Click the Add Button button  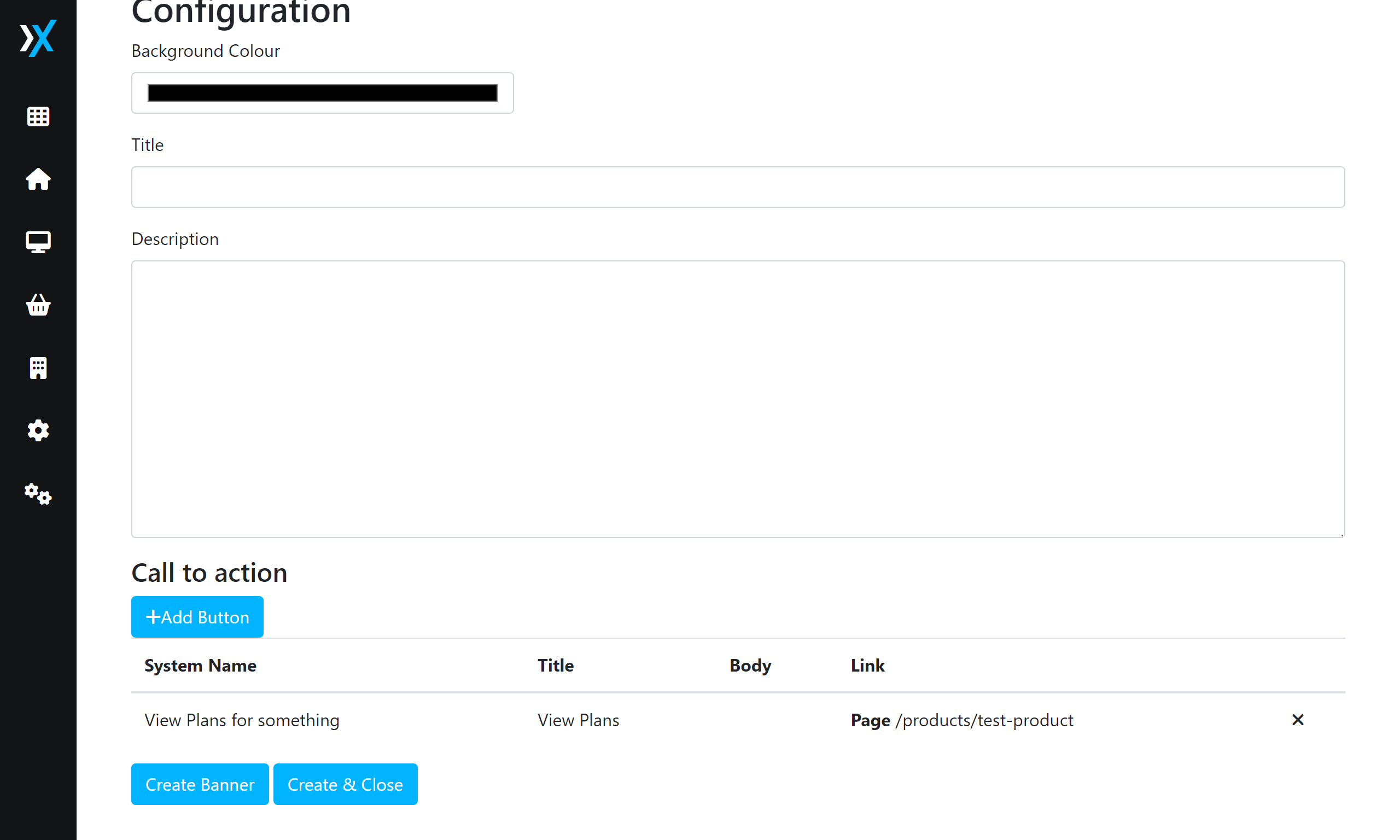pyautogui.click(x=197, y=616)
